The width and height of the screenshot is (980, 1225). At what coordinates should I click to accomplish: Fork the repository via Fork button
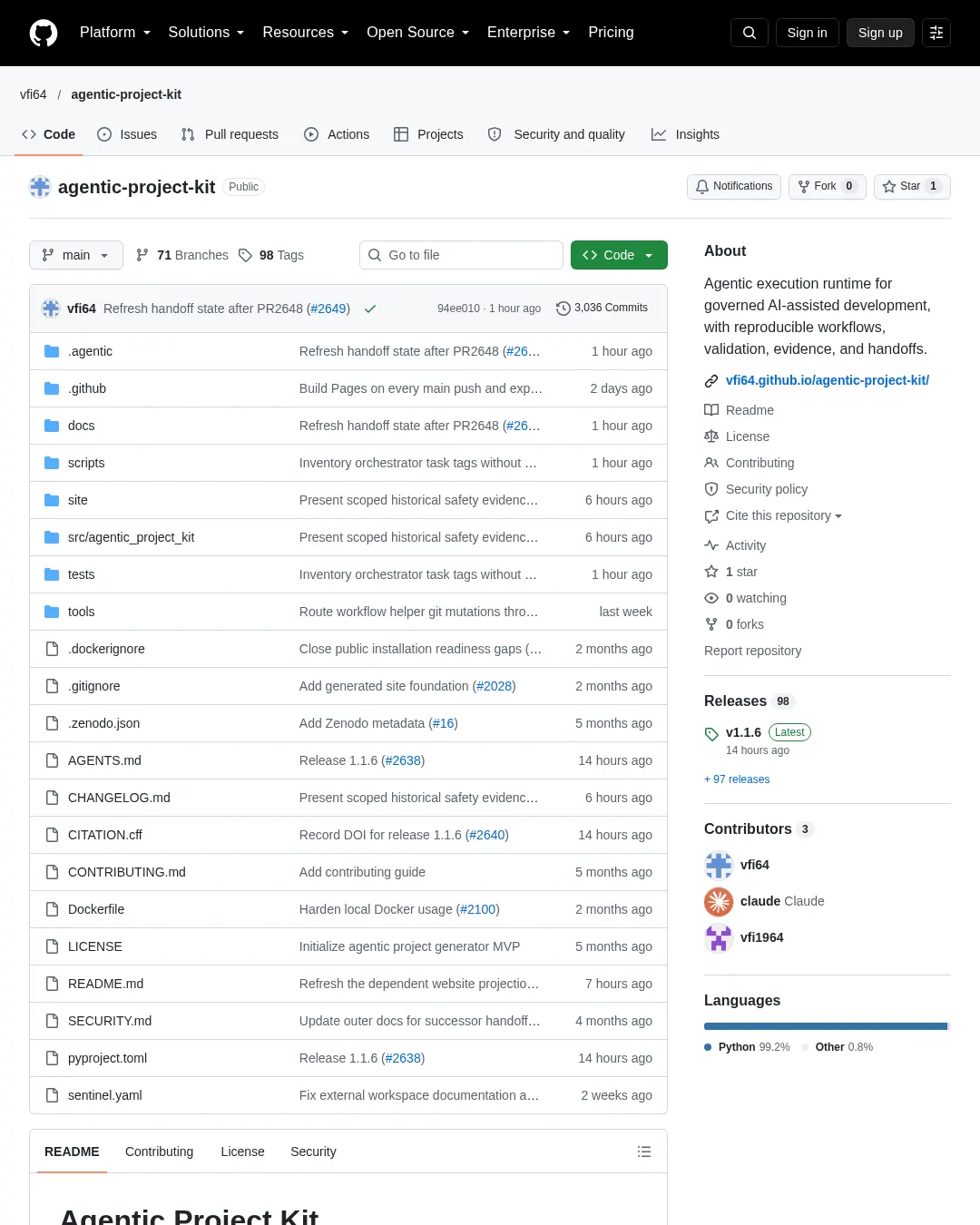point(828,186)
